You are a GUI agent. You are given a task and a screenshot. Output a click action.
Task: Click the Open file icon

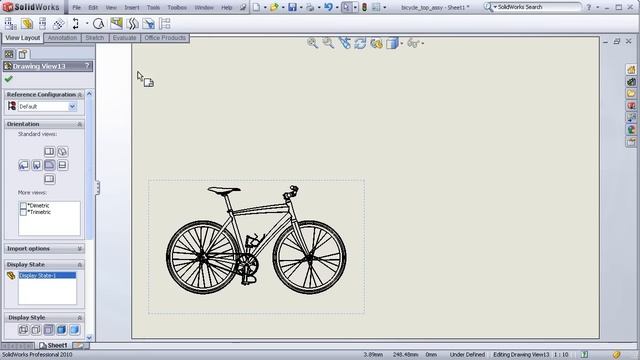click(x=274, y=7)
